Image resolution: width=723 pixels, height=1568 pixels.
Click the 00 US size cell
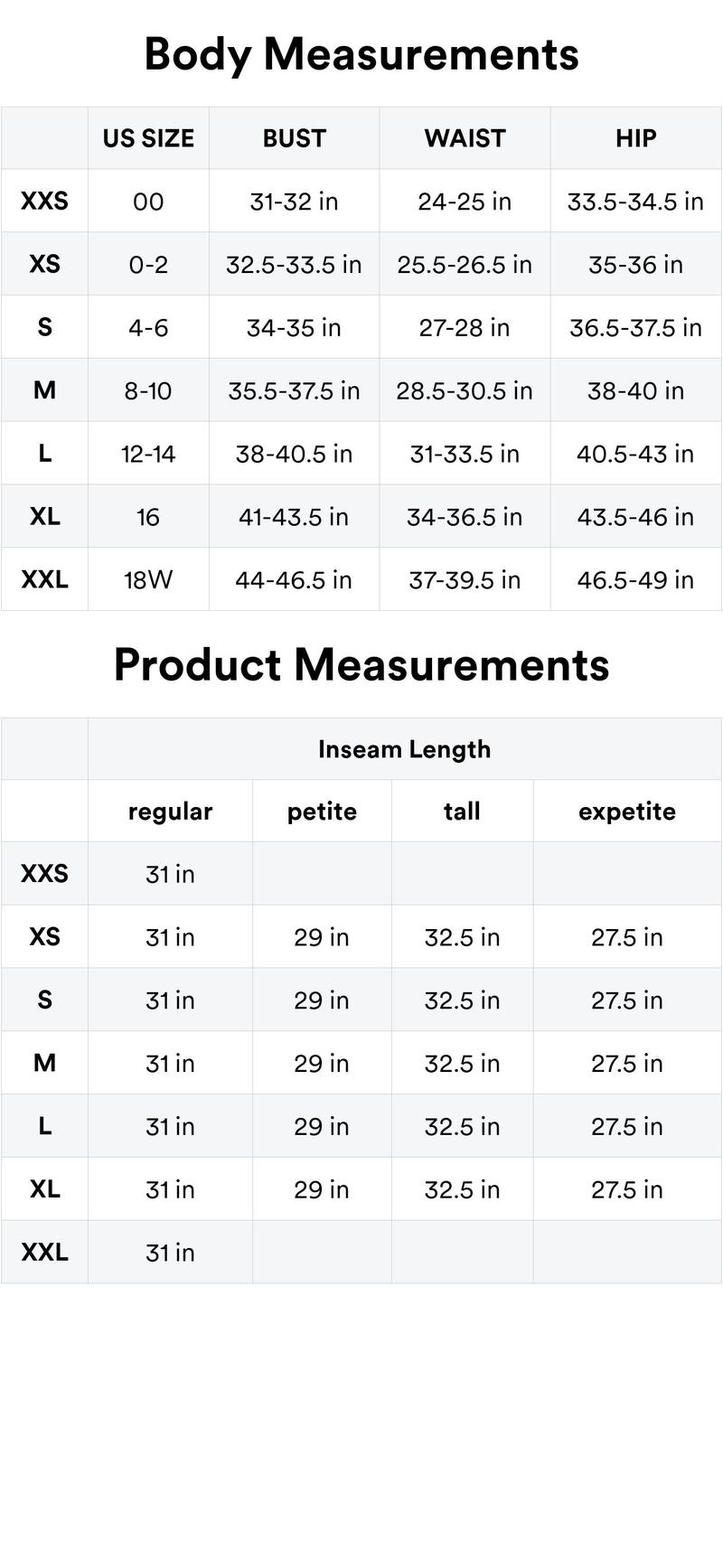[148, 202]
